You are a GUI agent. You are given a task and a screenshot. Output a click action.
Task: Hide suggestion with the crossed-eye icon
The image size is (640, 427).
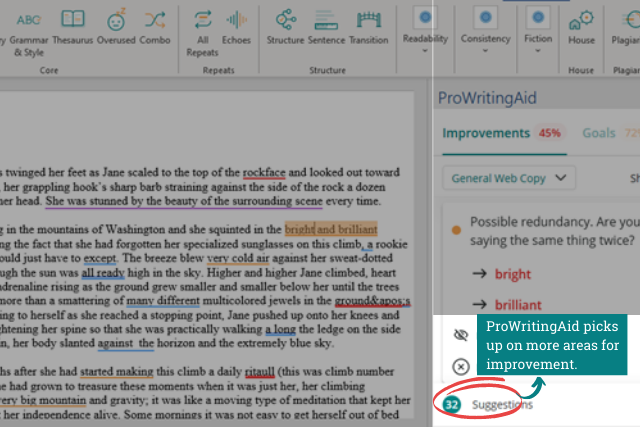pos(461,335)
